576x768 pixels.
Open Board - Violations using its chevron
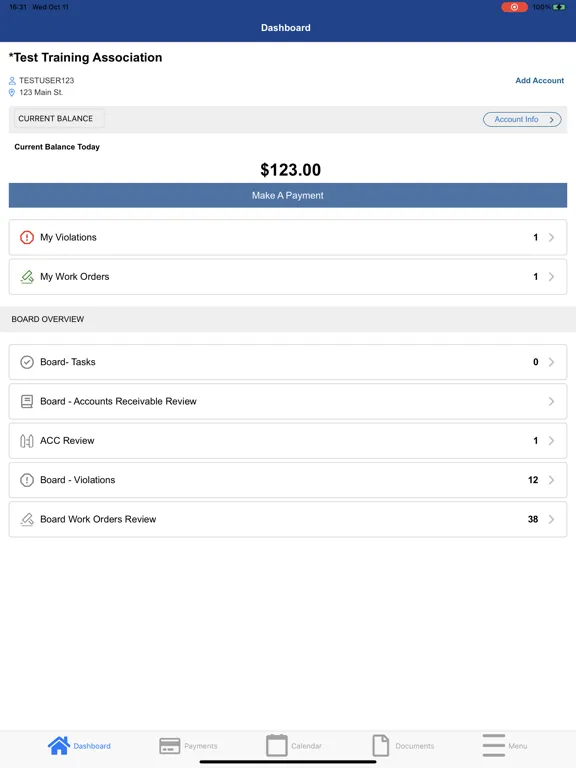pyautogui.click(x=551, y=480)
